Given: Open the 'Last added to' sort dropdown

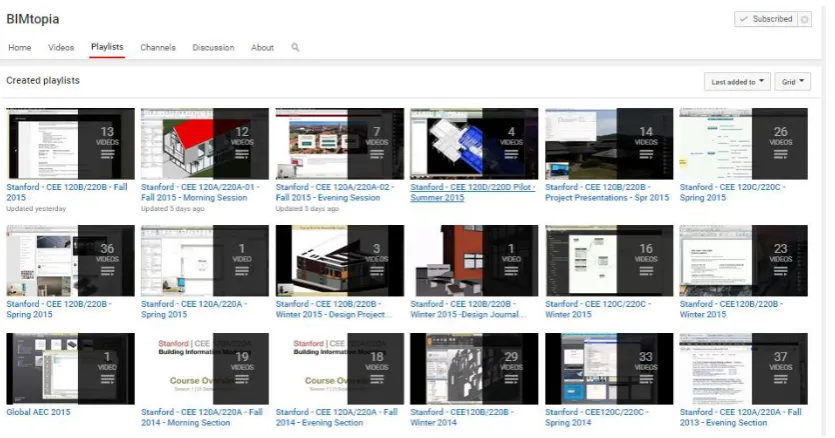Looking at the screenshot, I should 738,82.
